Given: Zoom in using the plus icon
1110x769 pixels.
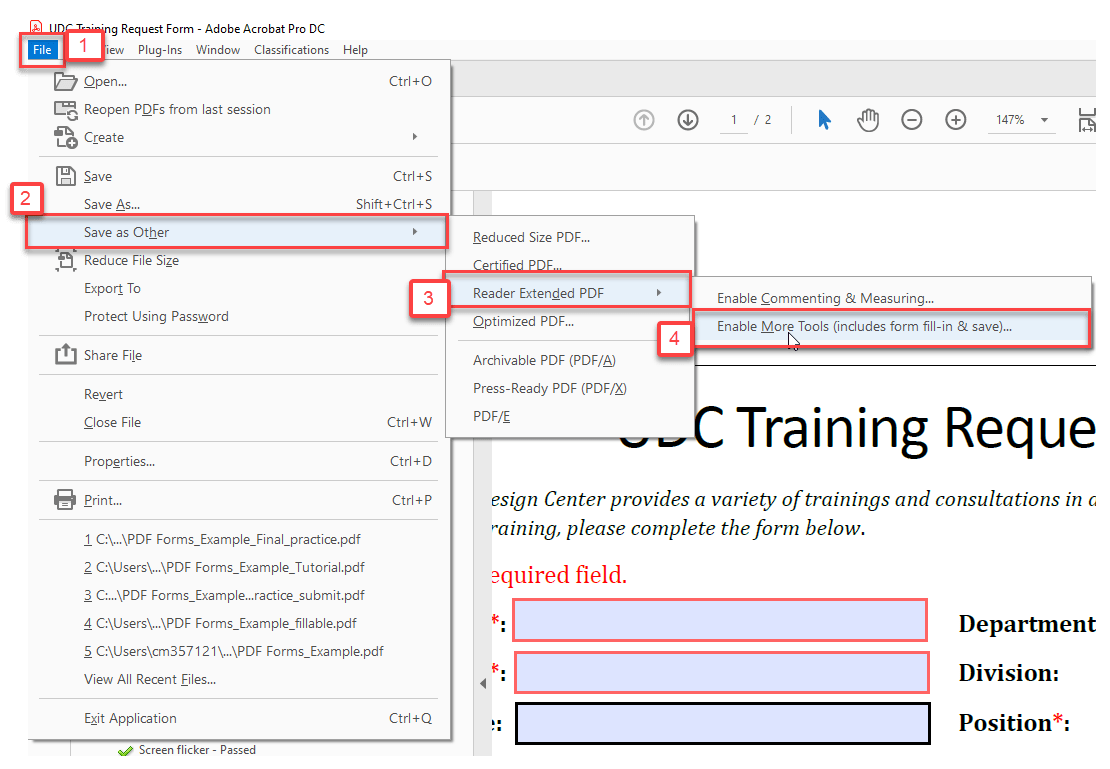Looking at the screenshot, I should coord(955,119).
